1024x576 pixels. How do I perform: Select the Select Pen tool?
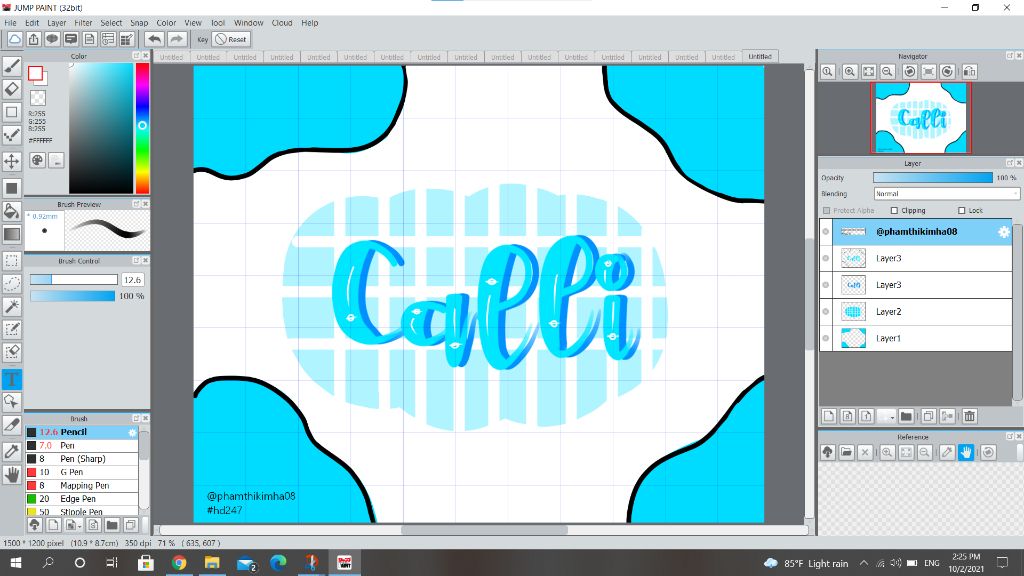coord(12,329)
